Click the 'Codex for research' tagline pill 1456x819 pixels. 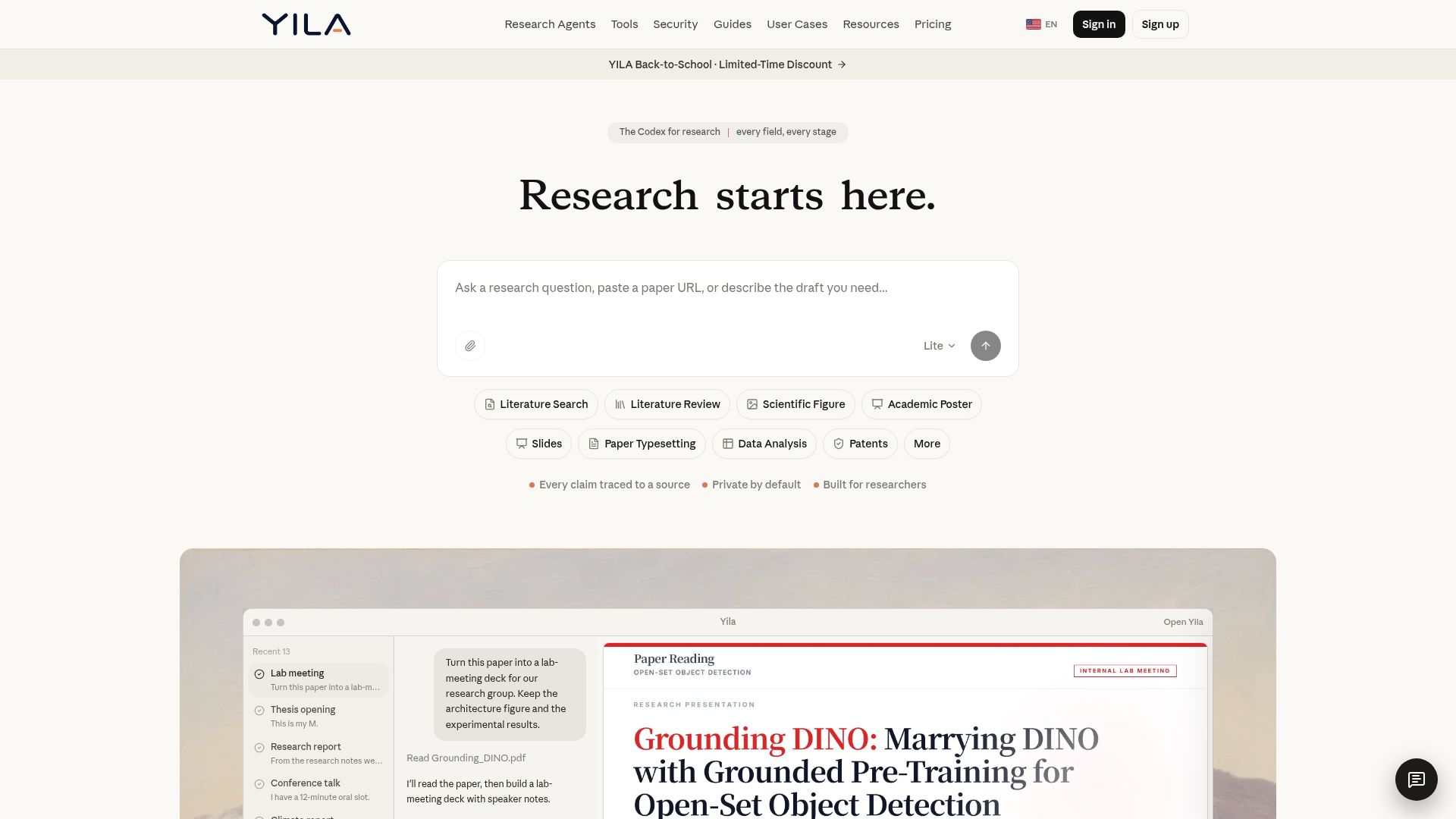point(727,132)
